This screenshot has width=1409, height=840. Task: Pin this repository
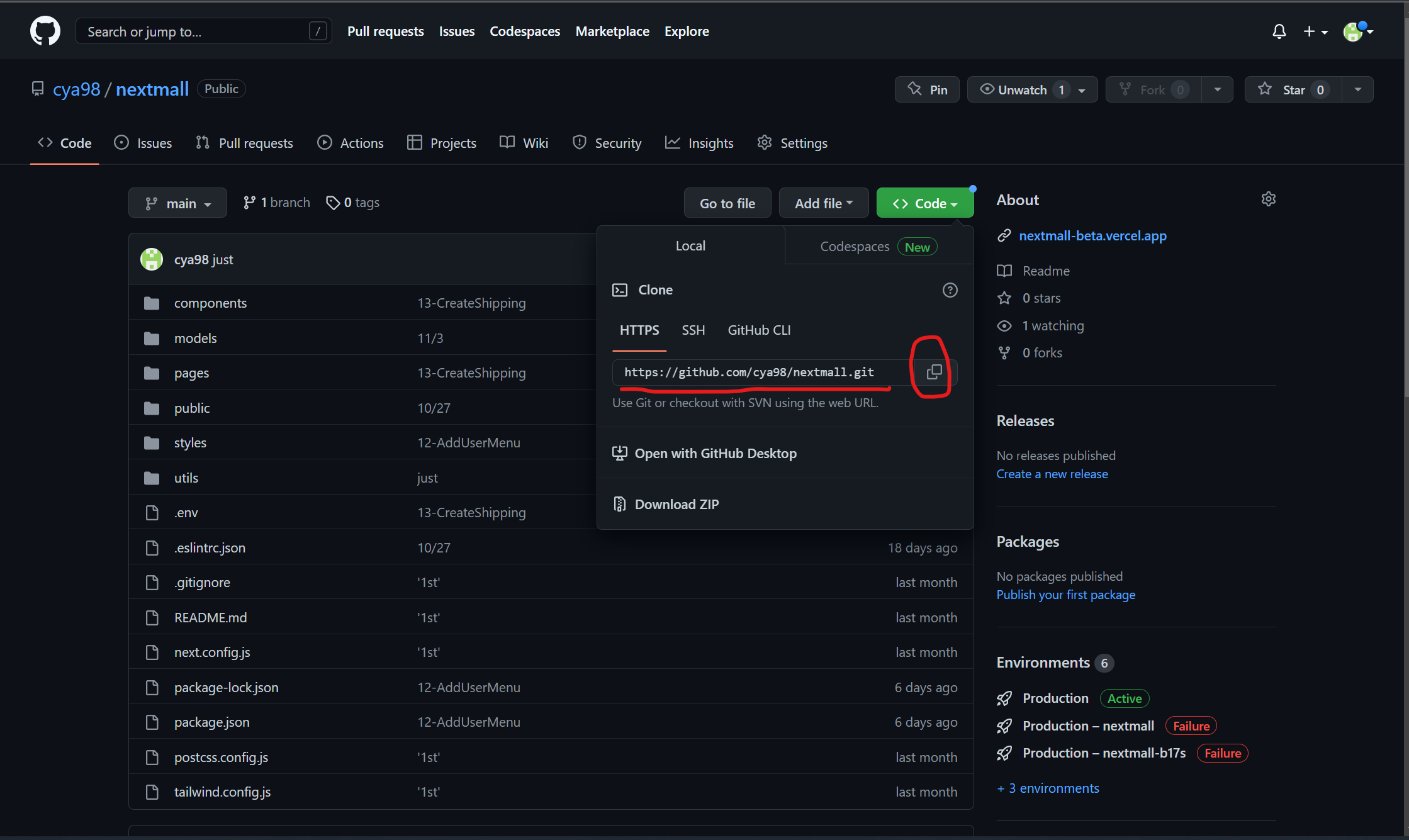coord(927,90)
